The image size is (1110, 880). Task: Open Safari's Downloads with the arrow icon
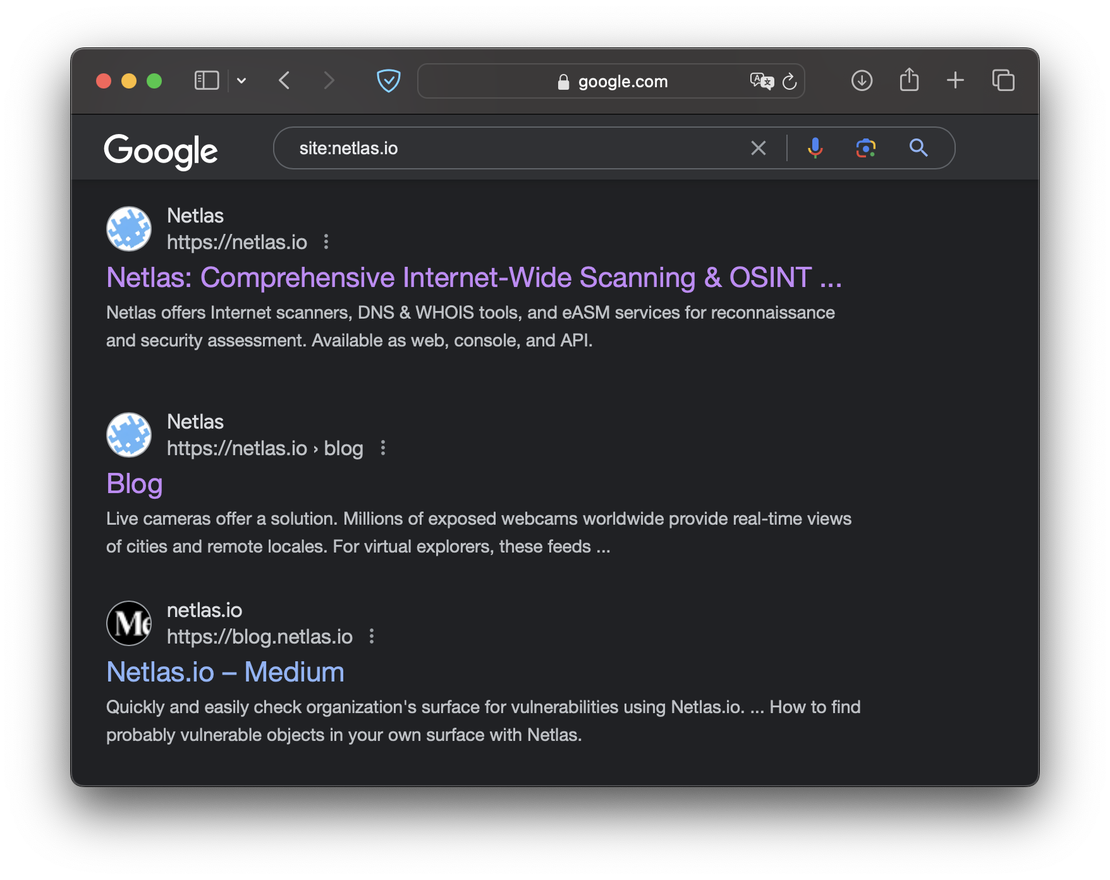tap(861, 80)
